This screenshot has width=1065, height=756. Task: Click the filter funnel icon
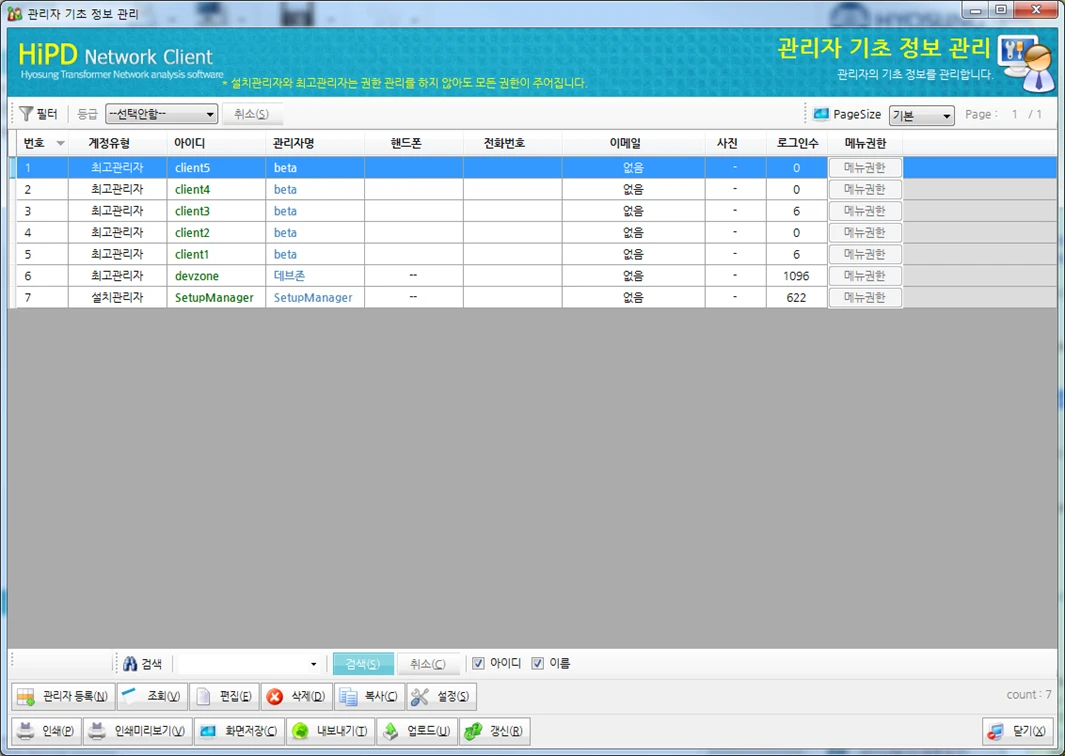tap(26, 113)
